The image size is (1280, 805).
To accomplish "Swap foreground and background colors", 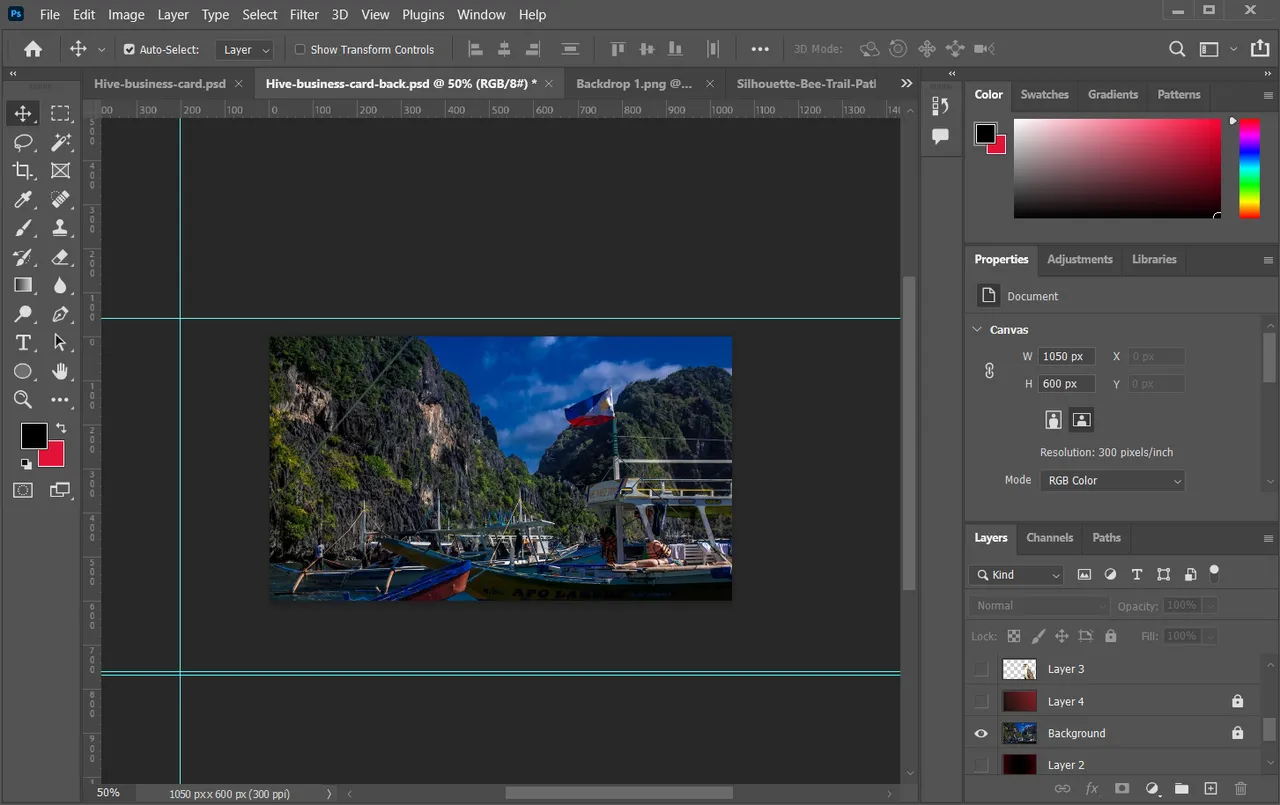I will [x=60, y=428].
